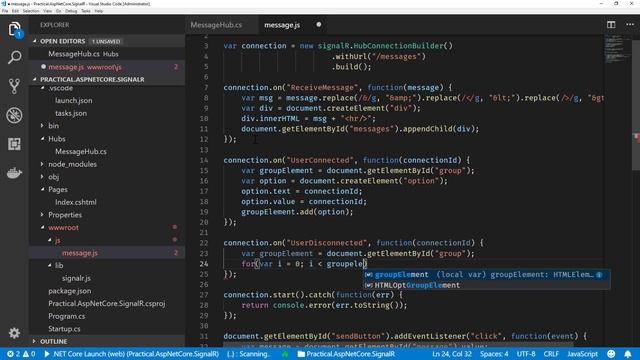Change indentation via Spaces: 4
Image resolution: width=640 pixels, height=360 pixels.
click(x=494, y=354)
